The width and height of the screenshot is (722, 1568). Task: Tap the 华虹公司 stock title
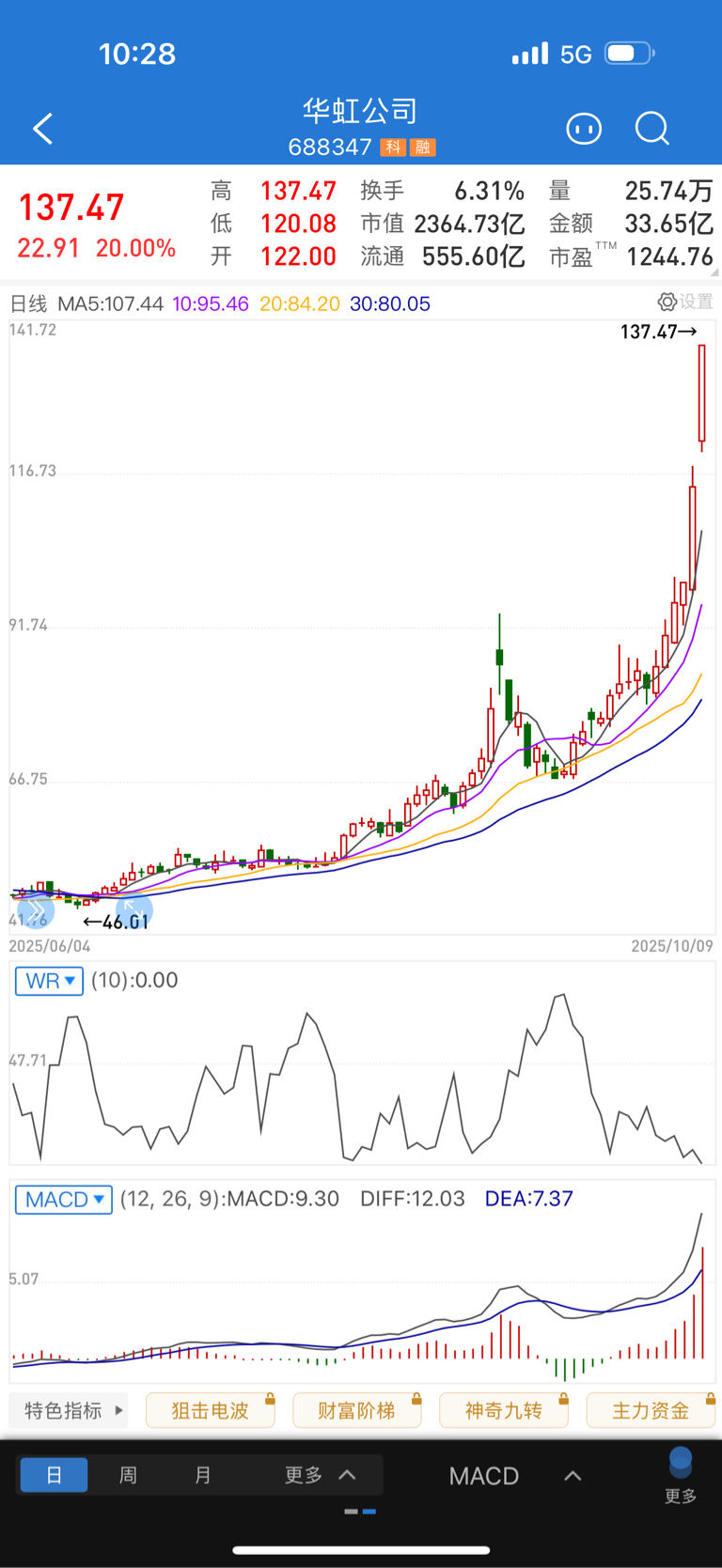click(360, 111)
